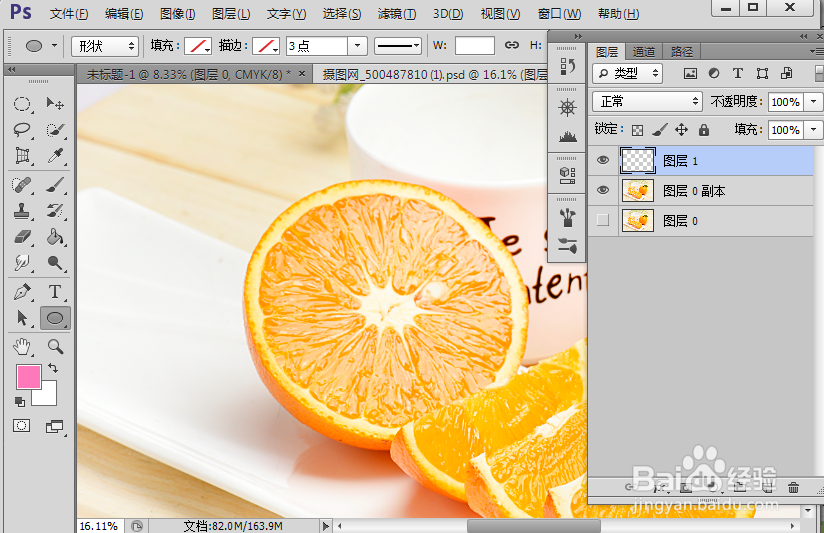Select the Path Selection tool
The height and width of the screenshot is (533, 824).
tap(22, 318)
